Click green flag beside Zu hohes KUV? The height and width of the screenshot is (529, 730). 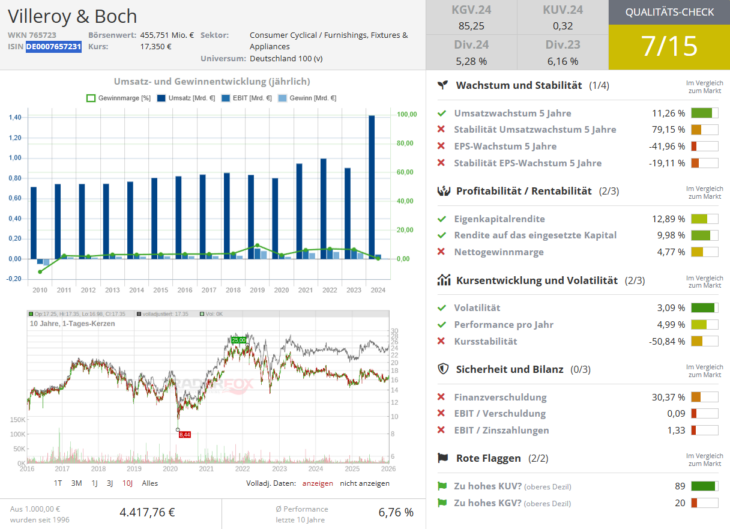pyautogui.click(x=442, y=486)
